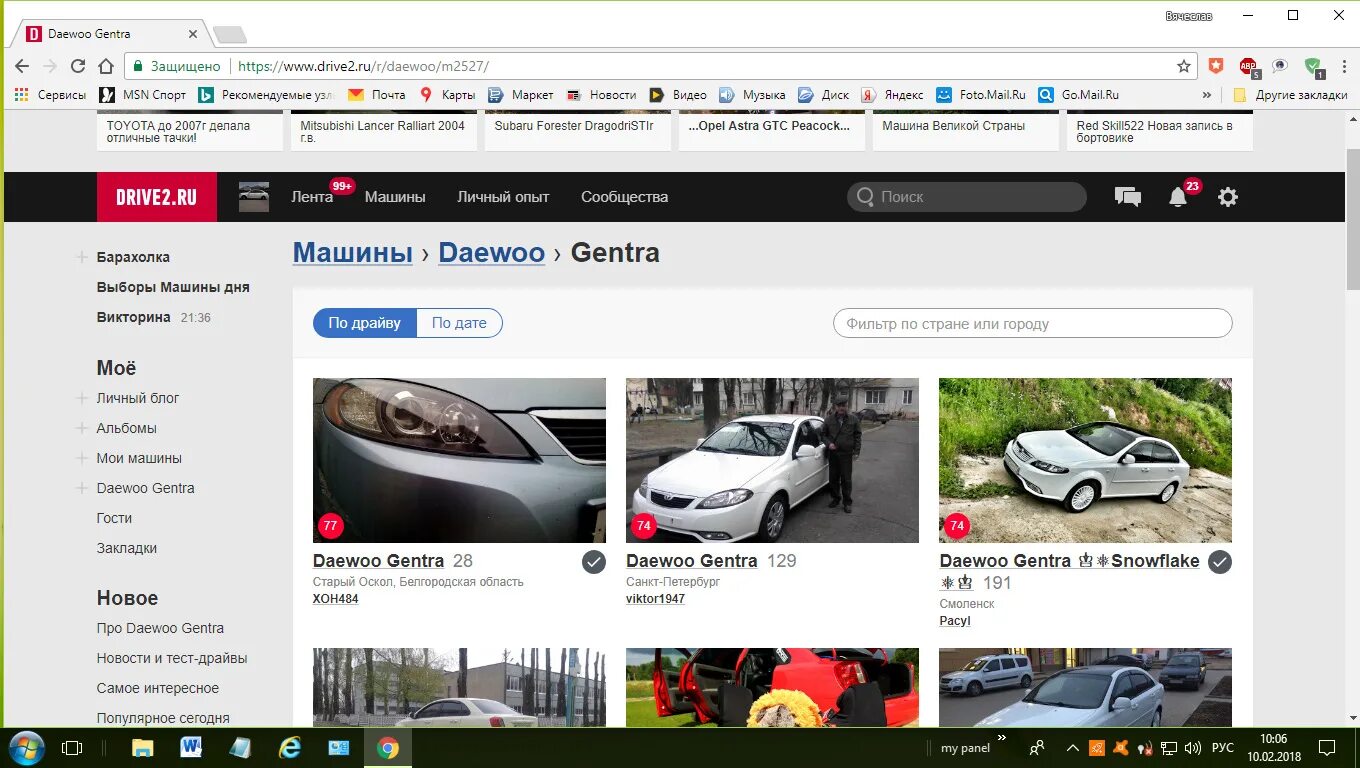The width and height of the screenshot is (1360, 768).
Task: Click verified checkmark on Snowflake car
Action: point(1220,562)
